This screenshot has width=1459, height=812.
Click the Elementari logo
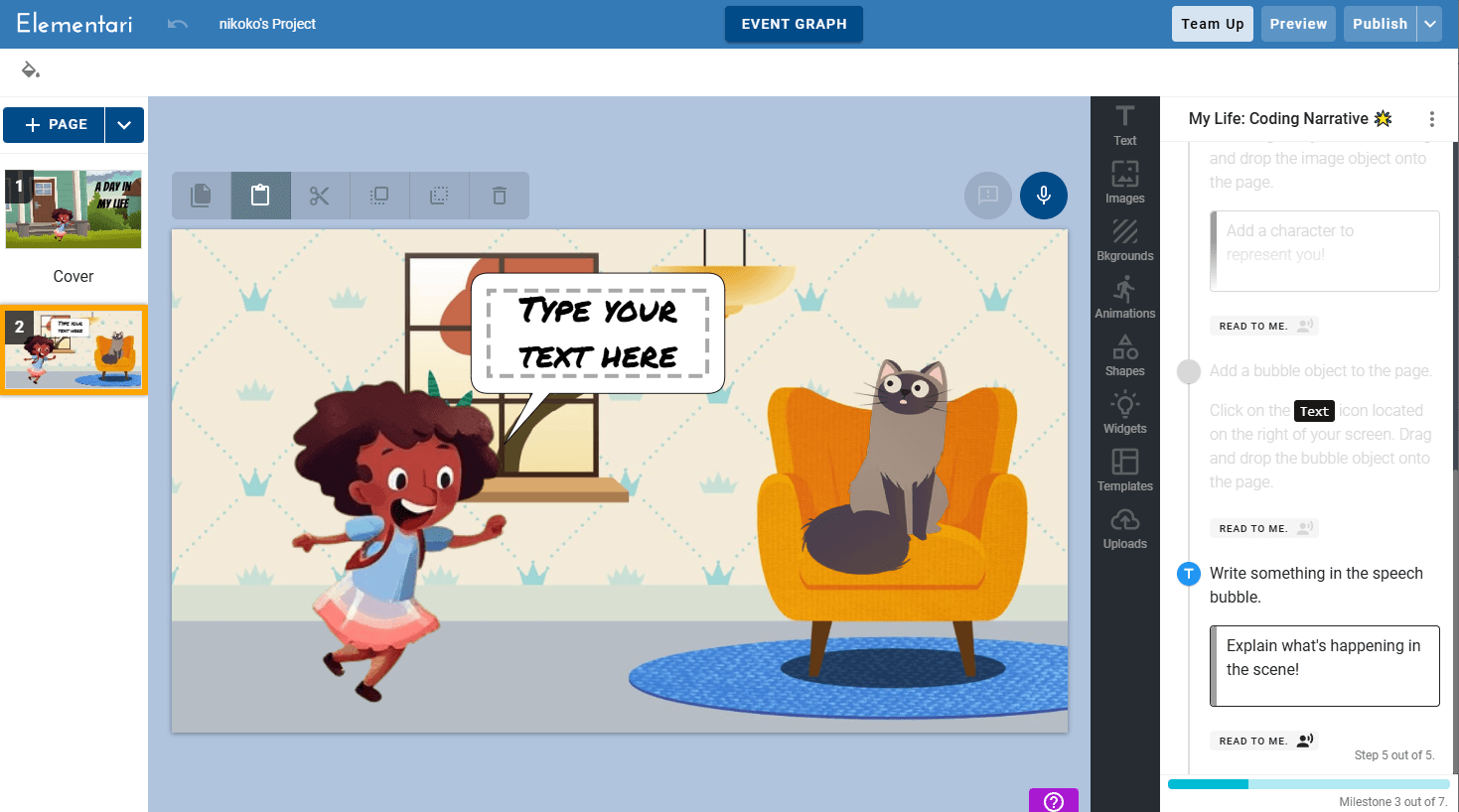(x=74, y=24)
